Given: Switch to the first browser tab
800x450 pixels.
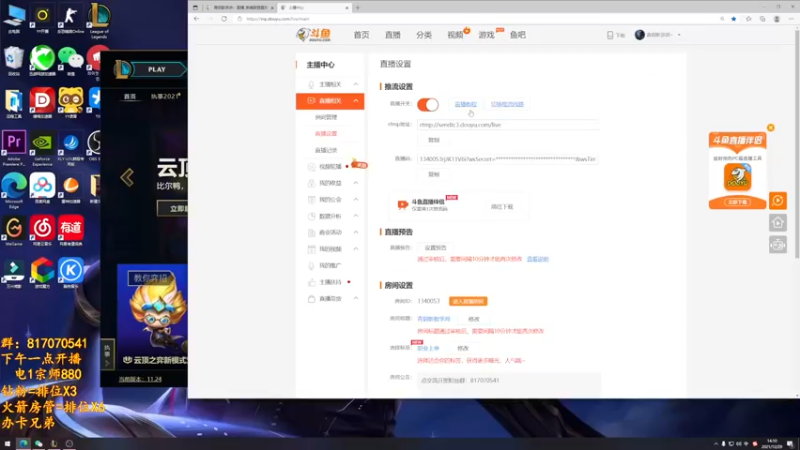Looking at the screenshot, I should tap(240, 8).
